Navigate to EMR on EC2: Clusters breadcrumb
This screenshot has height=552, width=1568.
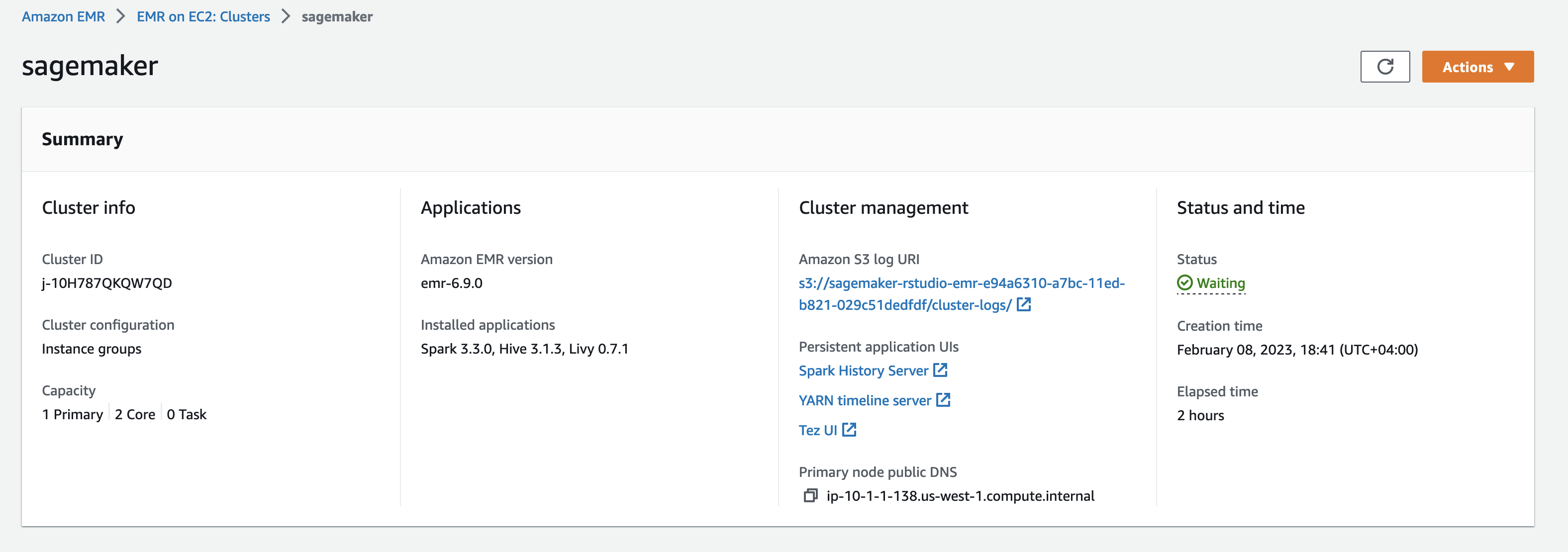pos(202,16)
